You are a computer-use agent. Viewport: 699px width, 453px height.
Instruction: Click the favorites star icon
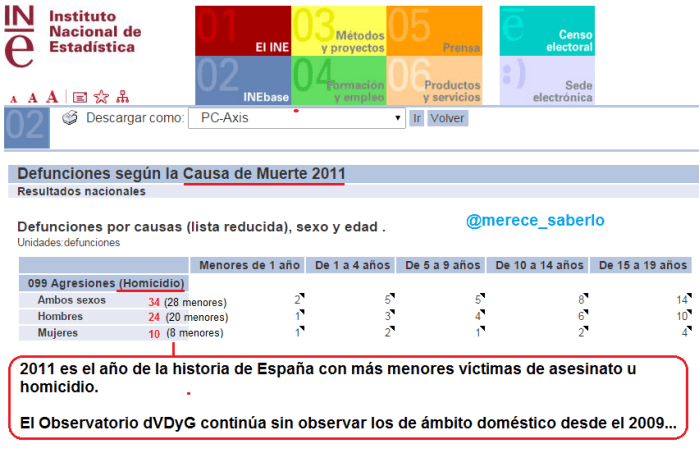[x=101, y=96]
